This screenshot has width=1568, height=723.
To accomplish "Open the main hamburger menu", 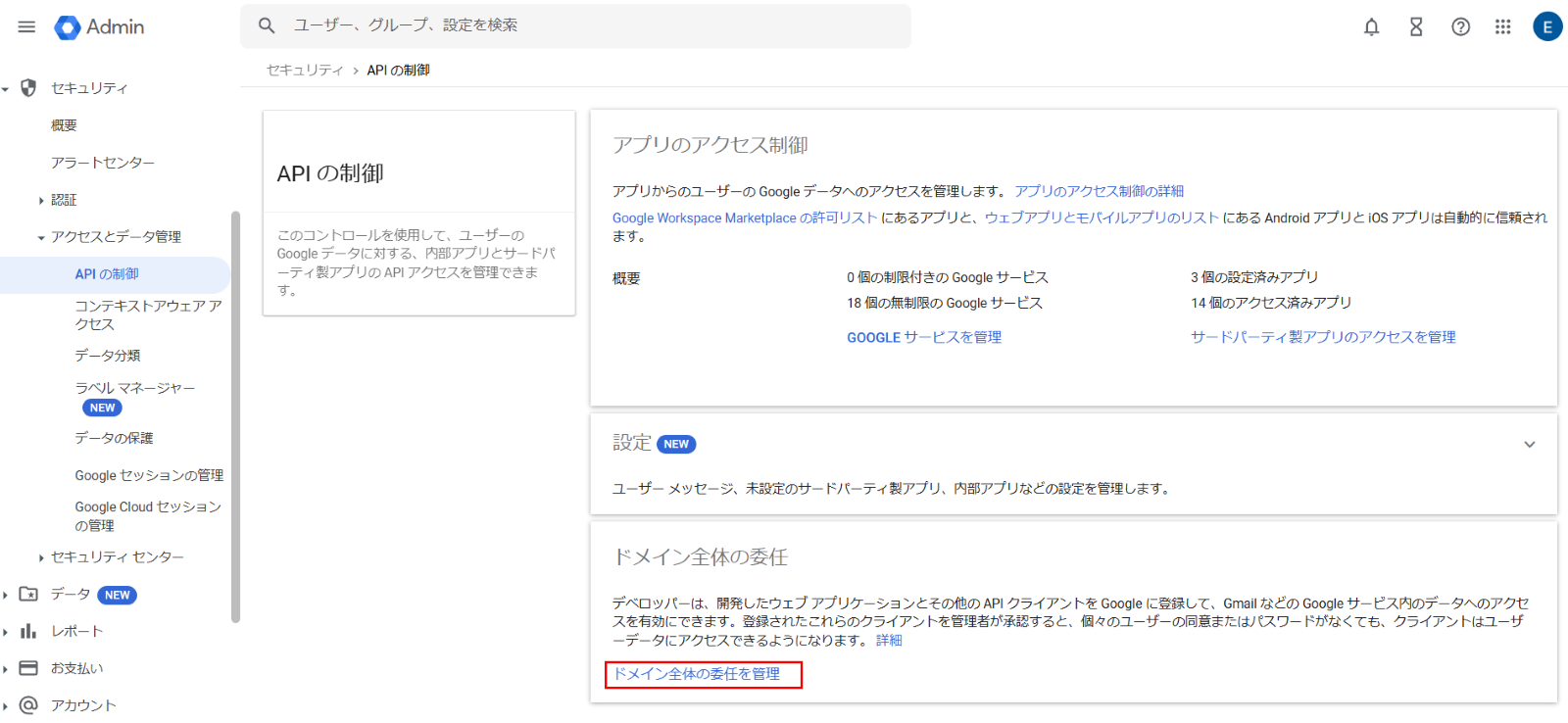I will tap(26, 26).
